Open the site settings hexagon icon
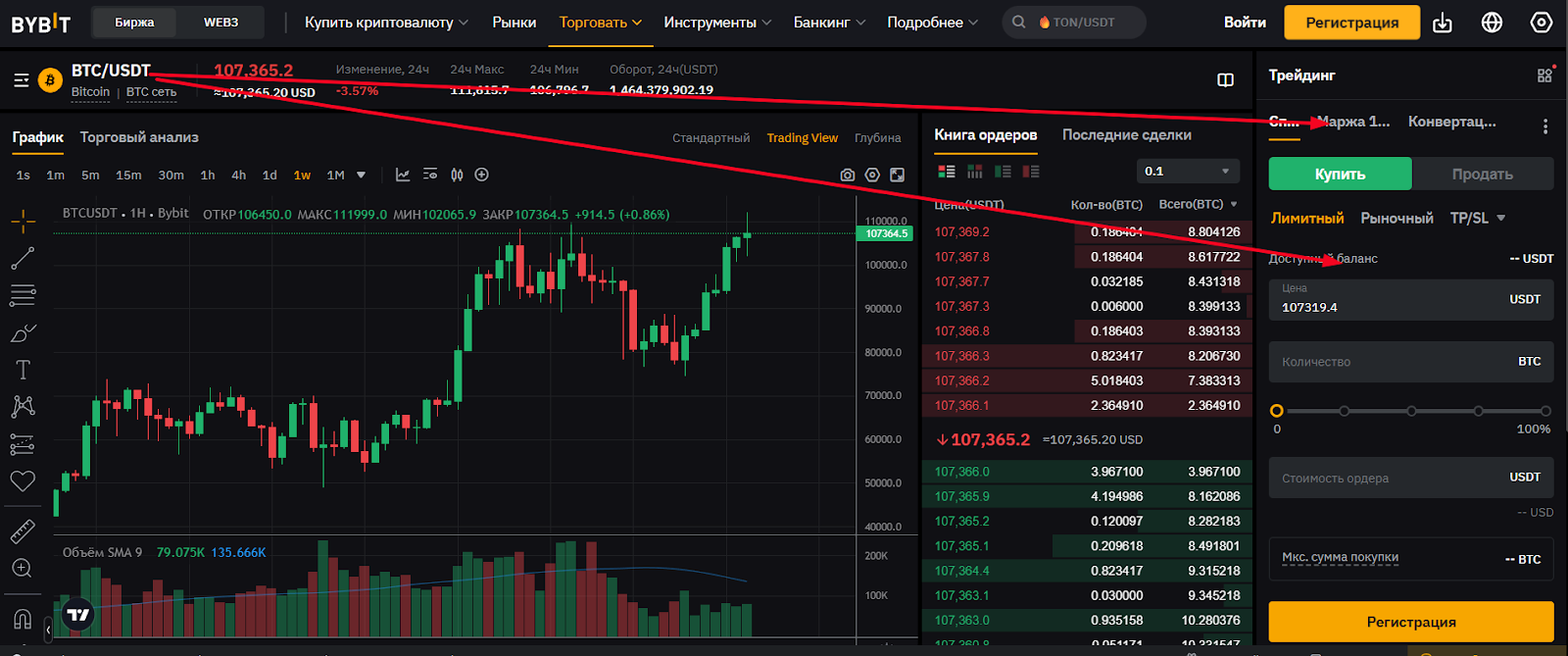 click(1542, 23)
